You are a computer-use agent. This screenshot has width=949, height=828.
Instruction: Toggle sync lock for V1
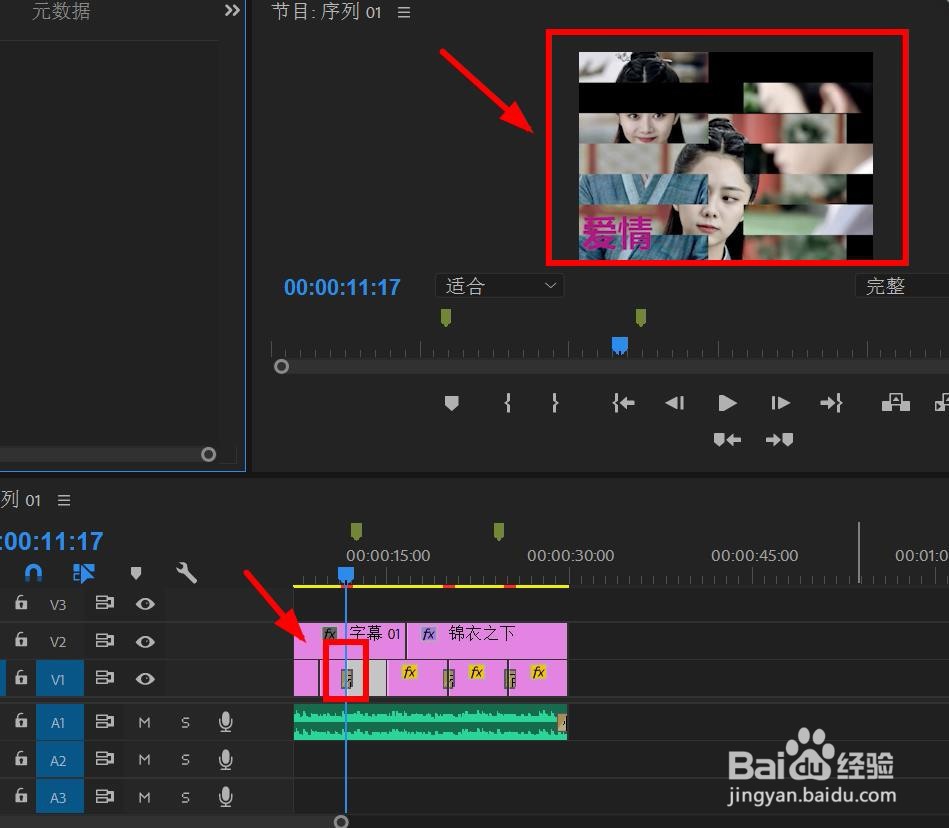[105, 678]
